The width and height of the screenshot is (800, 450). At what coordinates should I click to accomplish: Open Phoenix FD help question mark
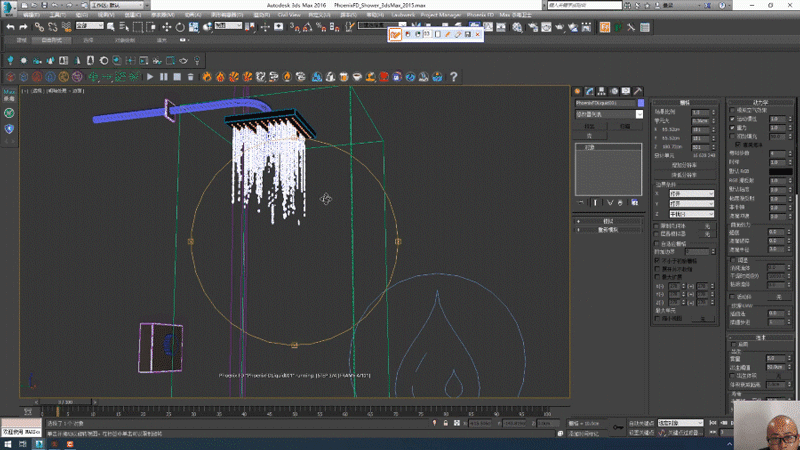454,77
